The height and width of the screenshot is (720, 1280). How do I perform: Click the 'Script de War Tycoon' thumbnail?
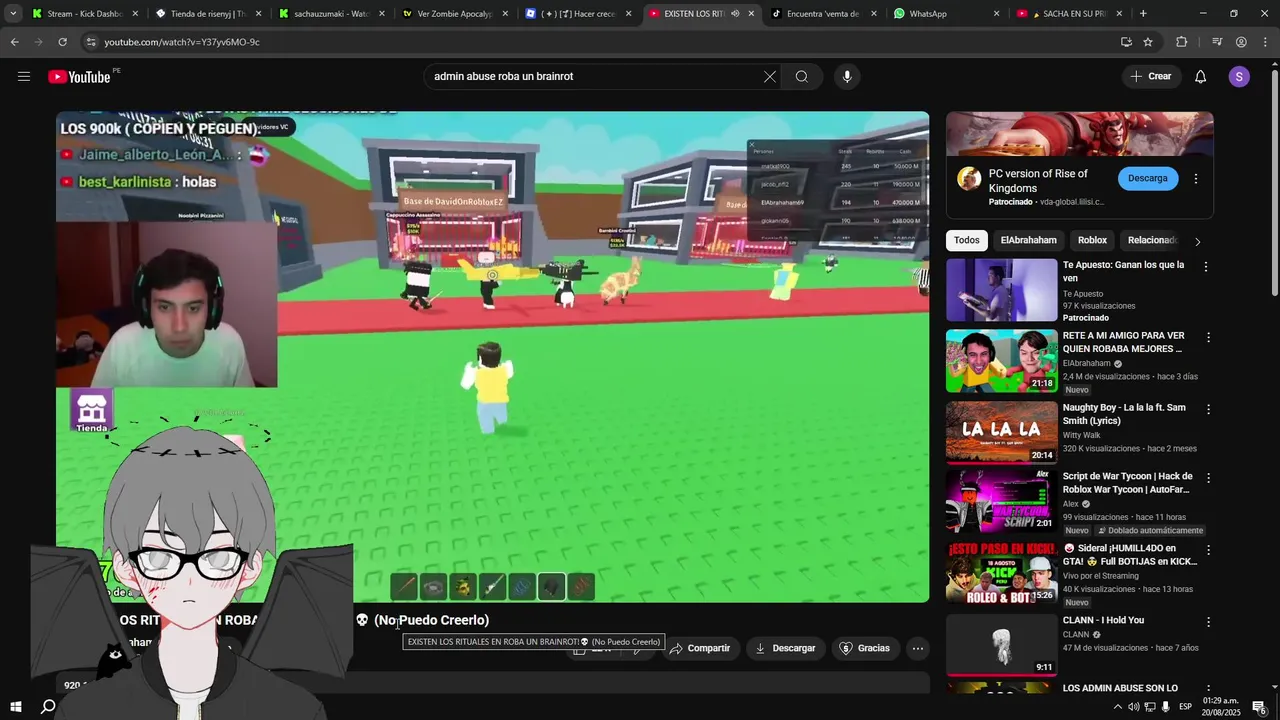coord(1001,501)
